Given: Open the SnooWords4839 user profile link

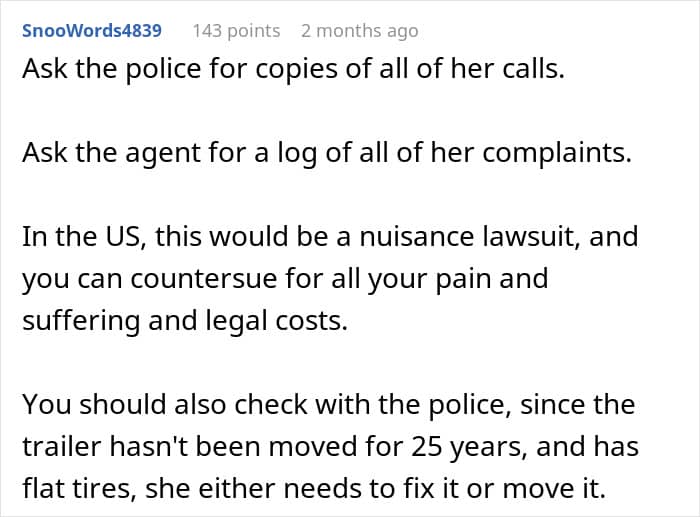Looking at the screenshot, I should tap(92, 31).
